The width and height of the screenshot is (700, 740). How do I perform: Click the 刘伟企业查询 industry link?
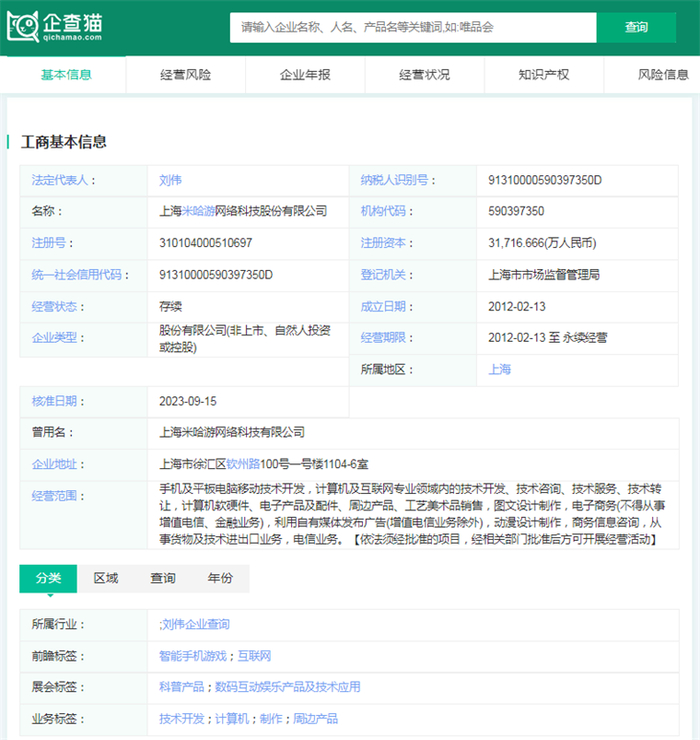[x=195, y=625]
